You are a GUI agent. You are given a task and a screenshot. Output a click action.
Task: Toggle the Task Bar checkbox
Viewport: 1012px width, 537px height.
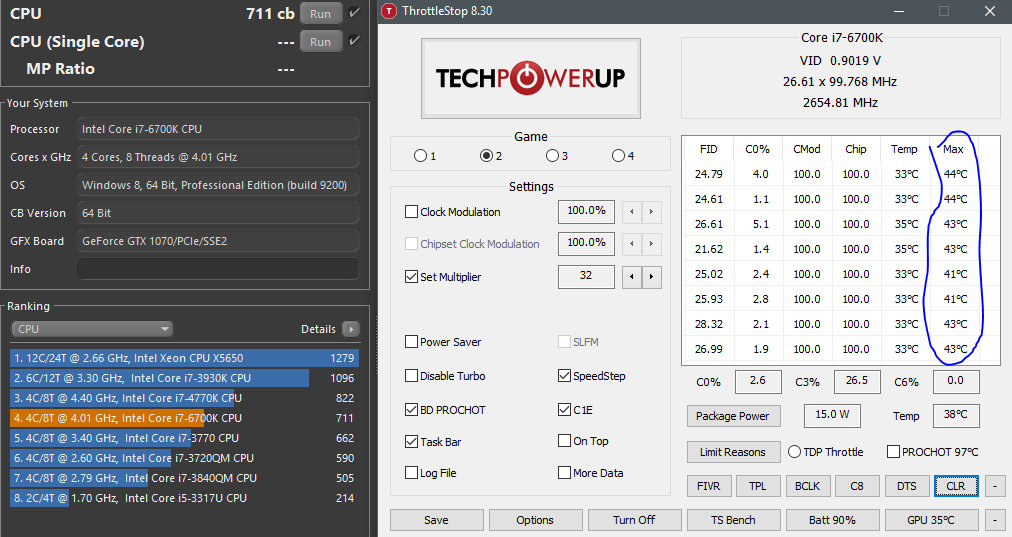tap(411, 441)
